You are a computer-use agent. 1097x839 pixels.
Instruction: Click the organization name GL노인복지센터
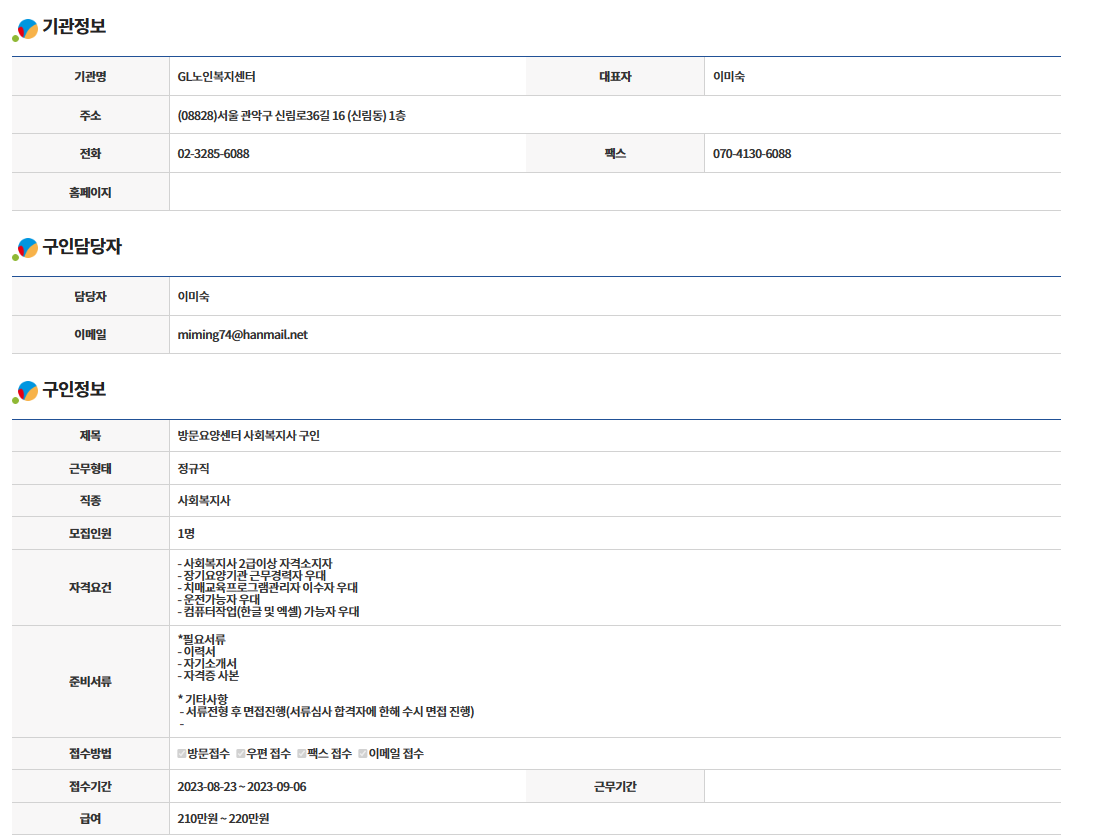tap(223, 77)
